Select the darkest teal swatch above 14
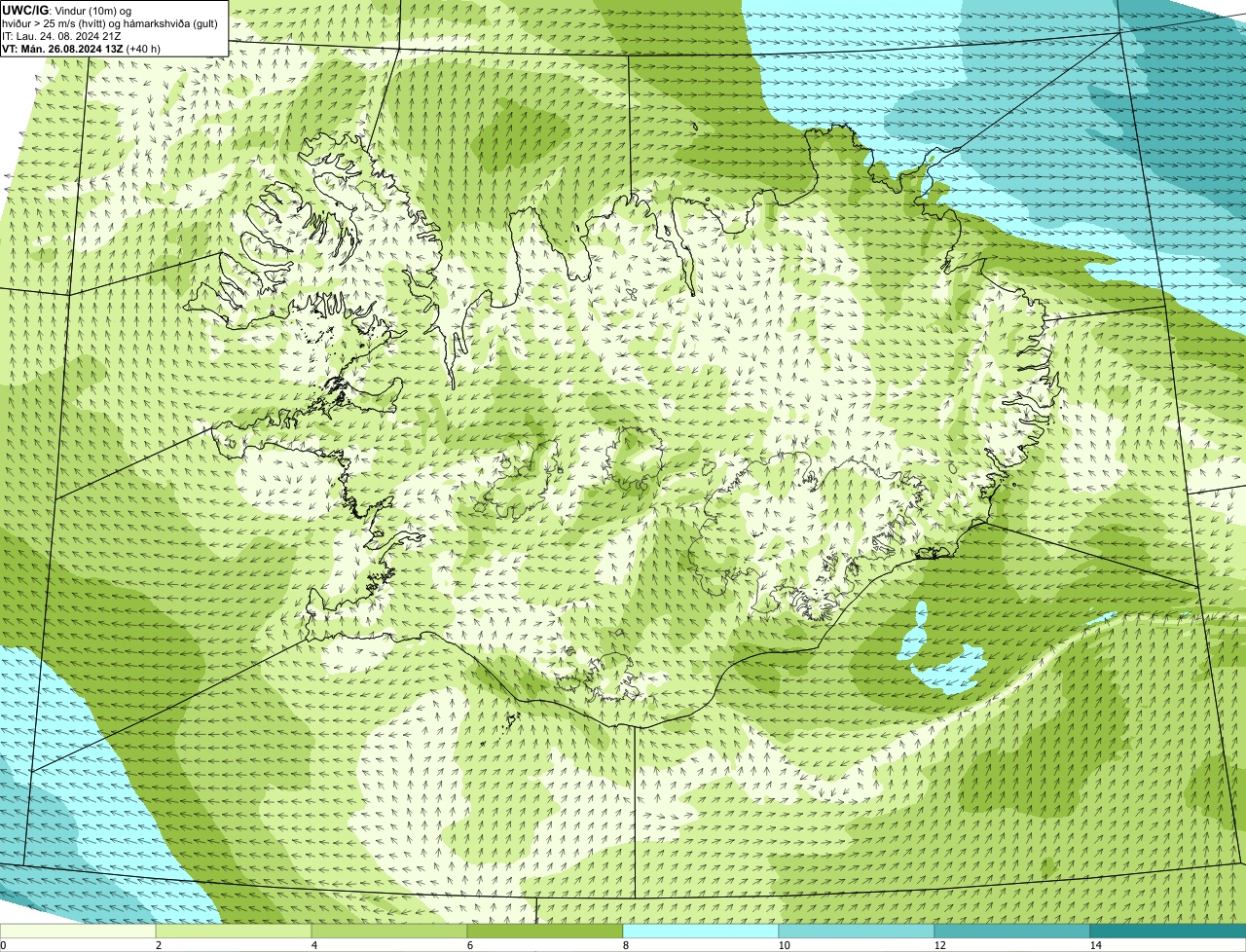The height and width of the screenshot is (952, 1246). 1168,931
